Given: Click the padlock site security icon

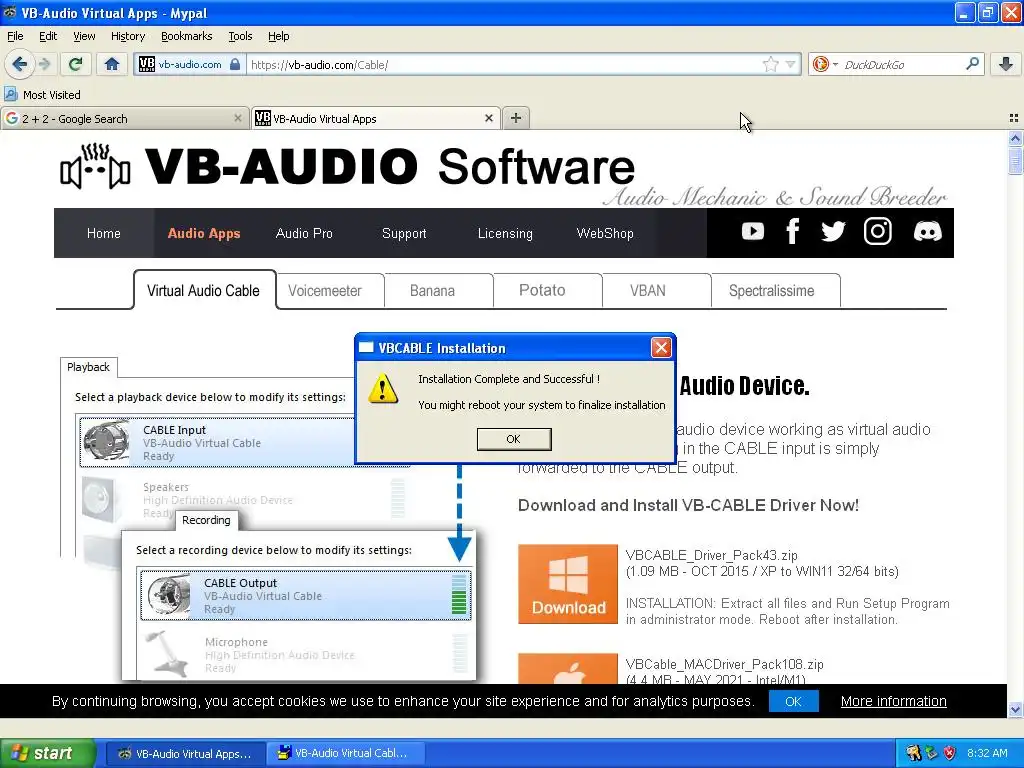Looking at the screenshot, I should pyautogui.click(x=235, y=64).
